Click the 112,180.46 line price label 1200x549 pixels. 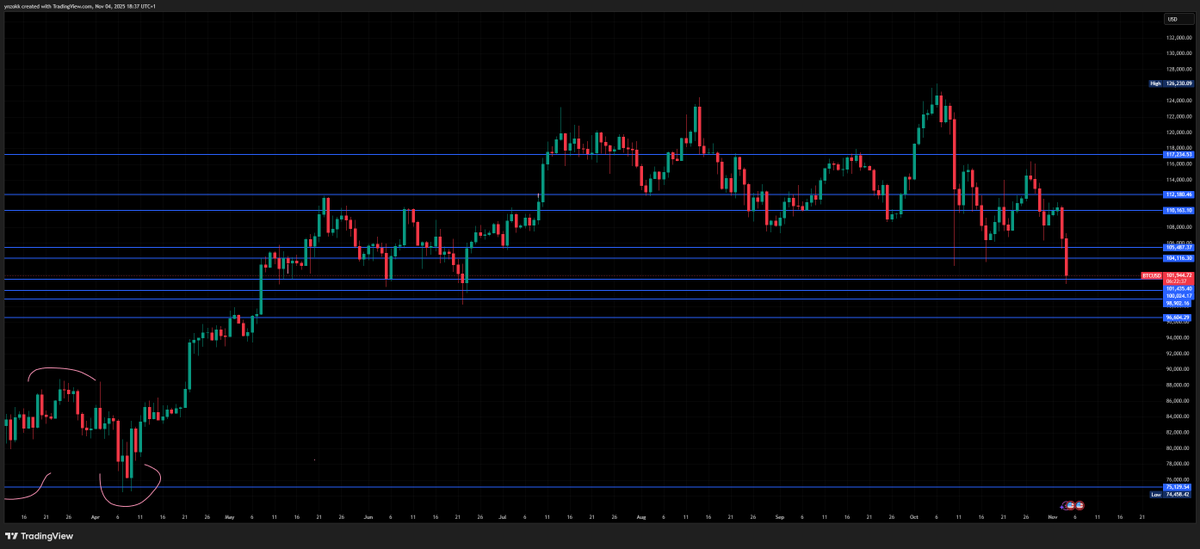click(x=1179, y=195)
